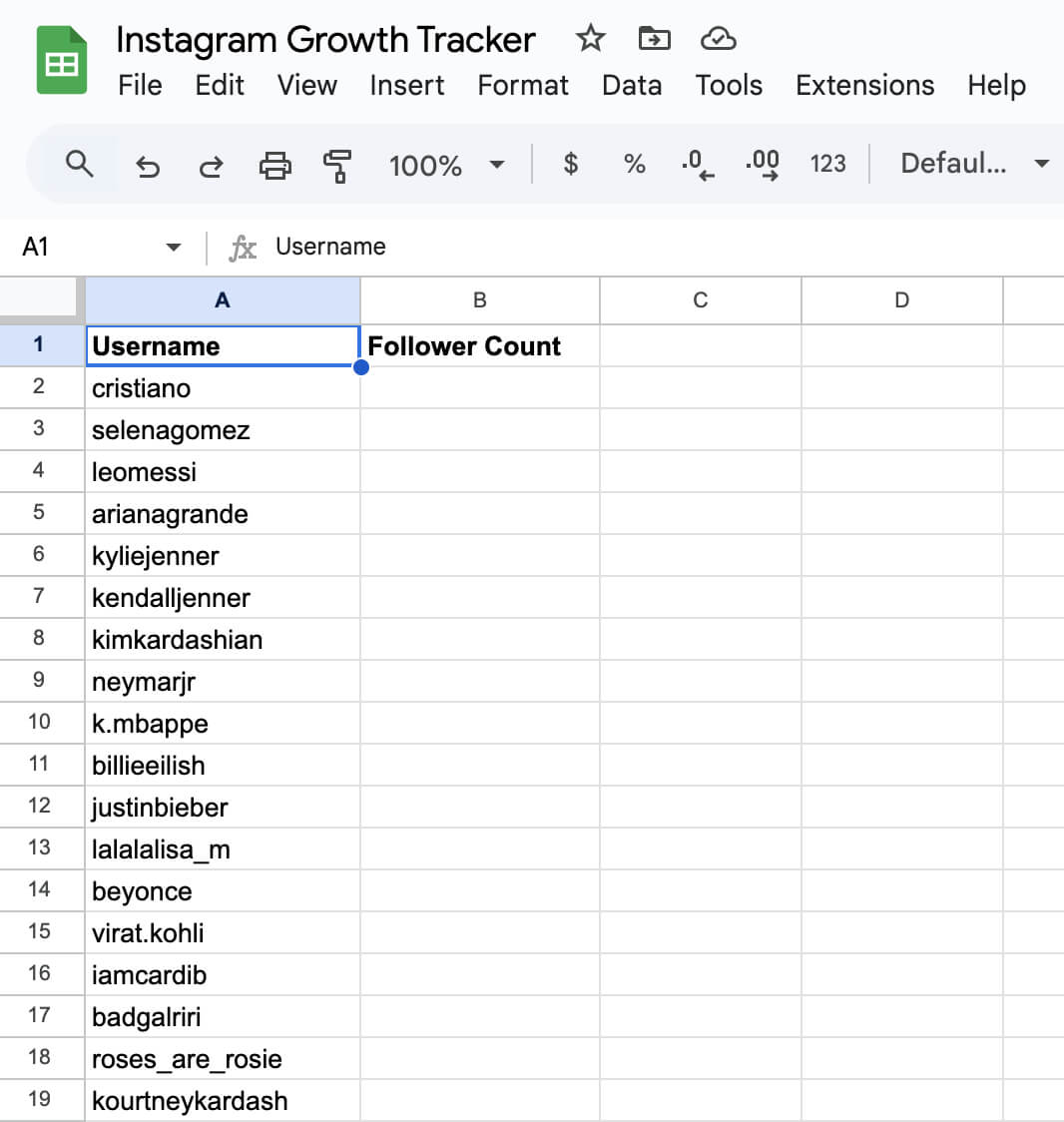Select the iamcardib cell
The width and height of the screenshot is (1064, 1122).
click(x=223, y=974)
